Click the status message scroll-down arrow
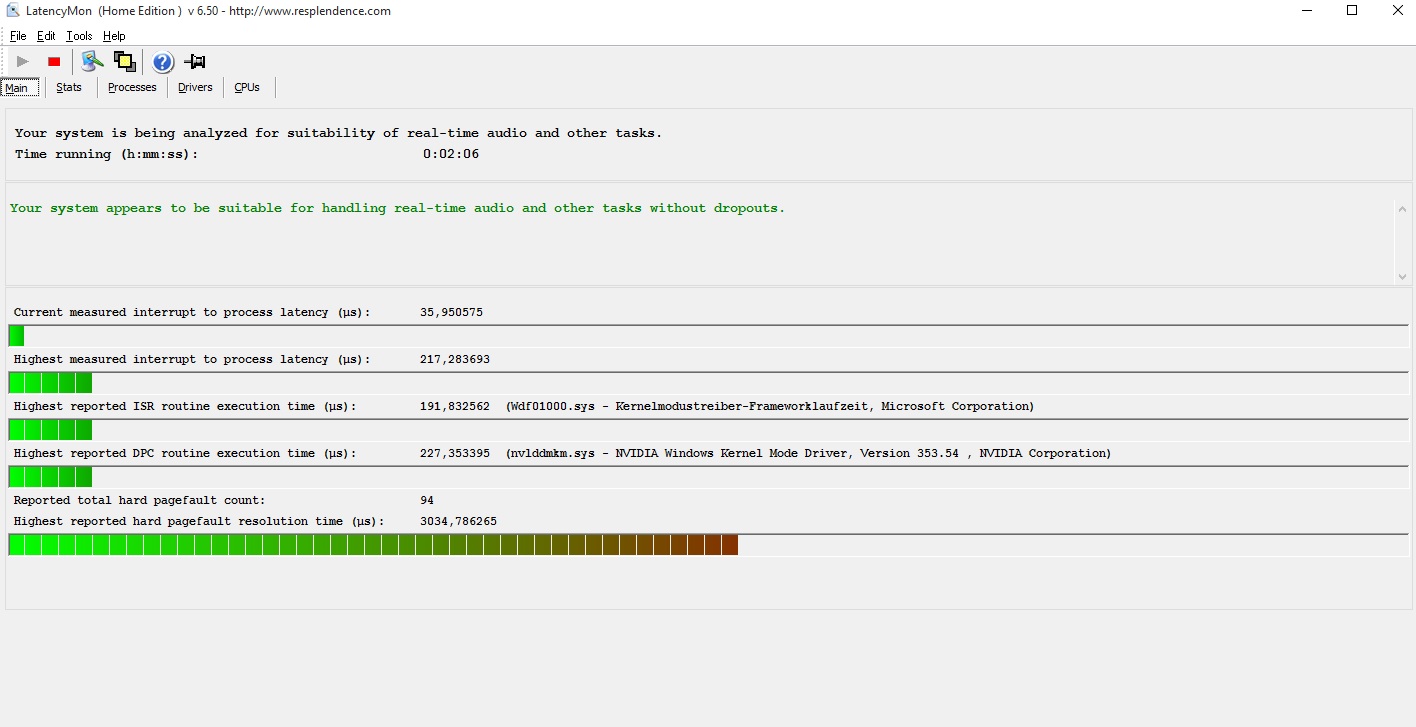The image size is (1416, 727). point(1401,277)
